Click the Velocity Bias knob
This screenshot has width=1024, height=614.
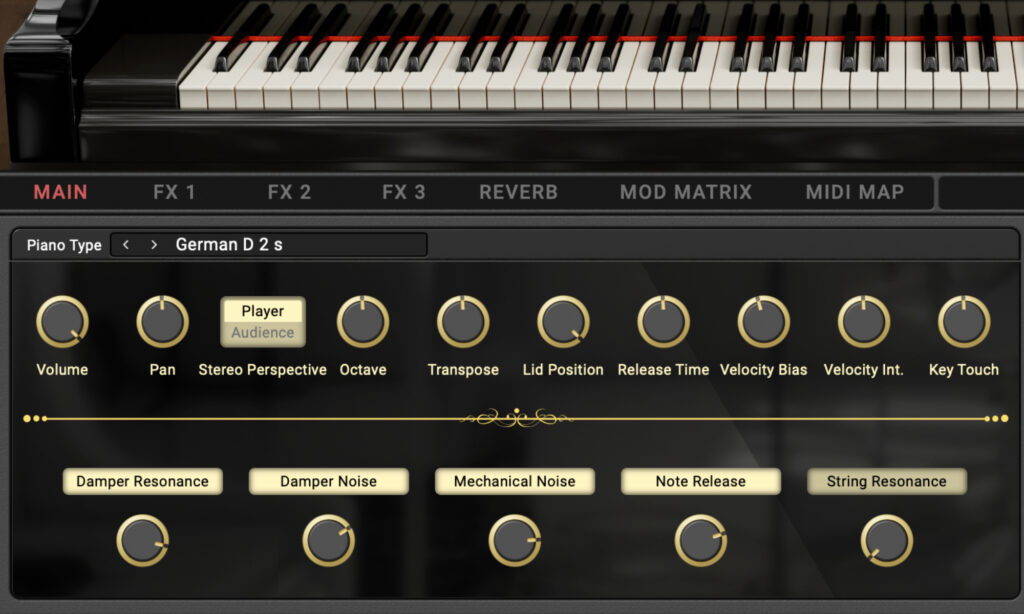(x=763, y=320)
